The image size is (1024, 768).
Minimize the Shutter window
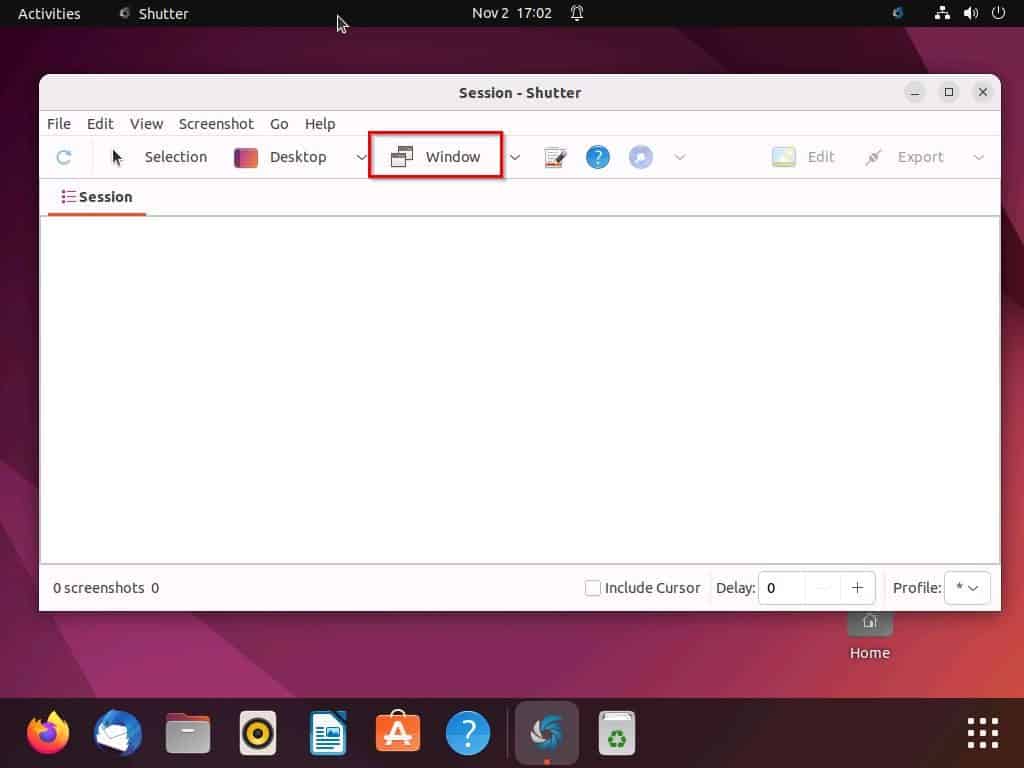pyautogui.click(x=915, y=92)
